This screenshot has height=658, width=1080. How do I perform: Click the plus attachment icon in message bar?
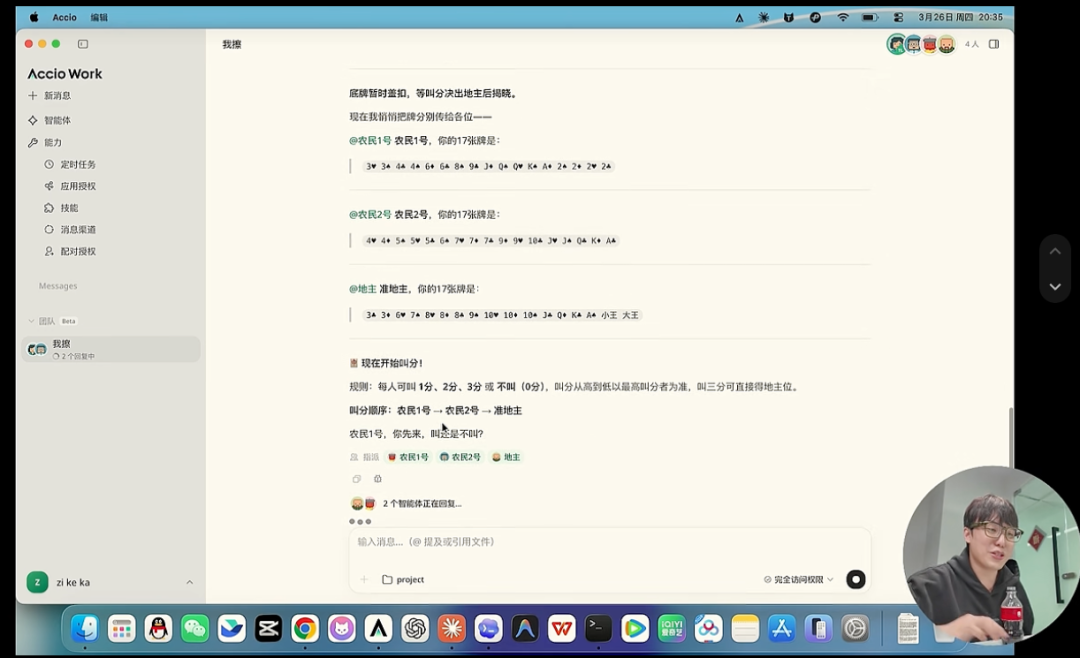tap(364, 579)
